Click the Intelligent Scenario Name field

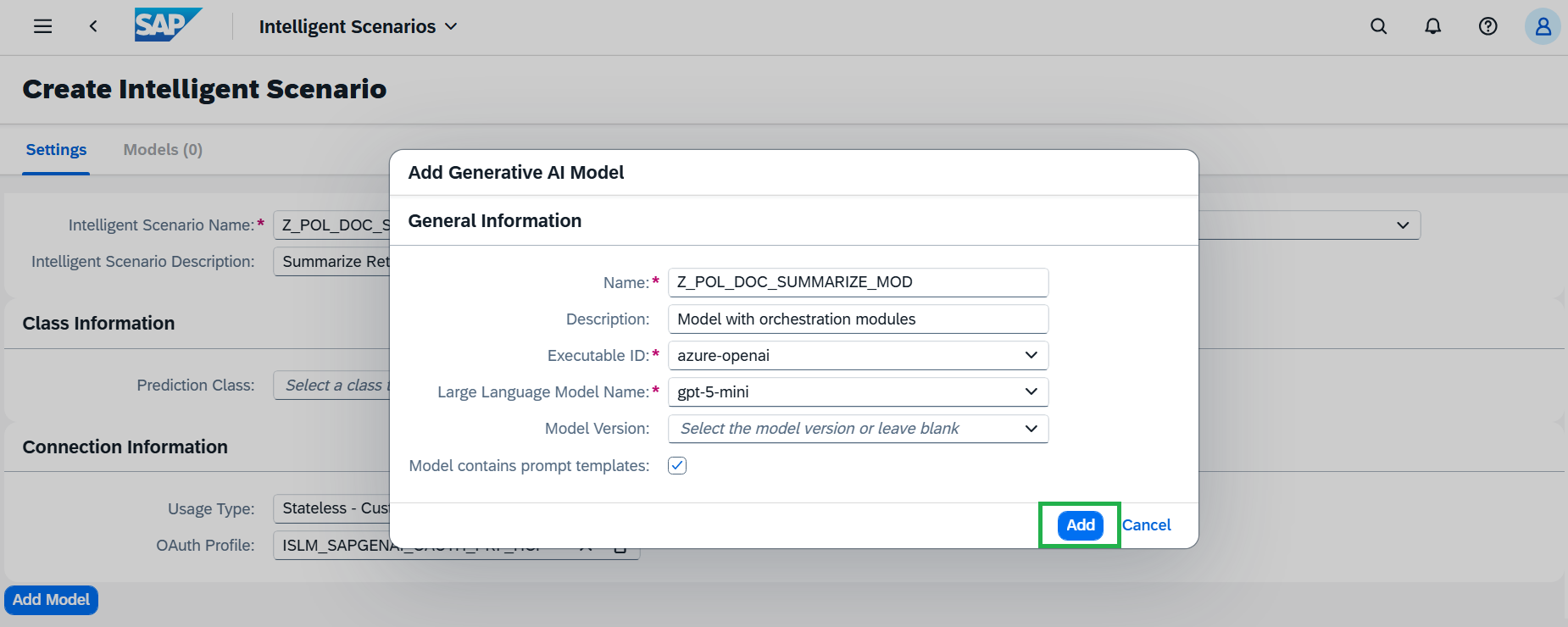(x=331, y=225)
